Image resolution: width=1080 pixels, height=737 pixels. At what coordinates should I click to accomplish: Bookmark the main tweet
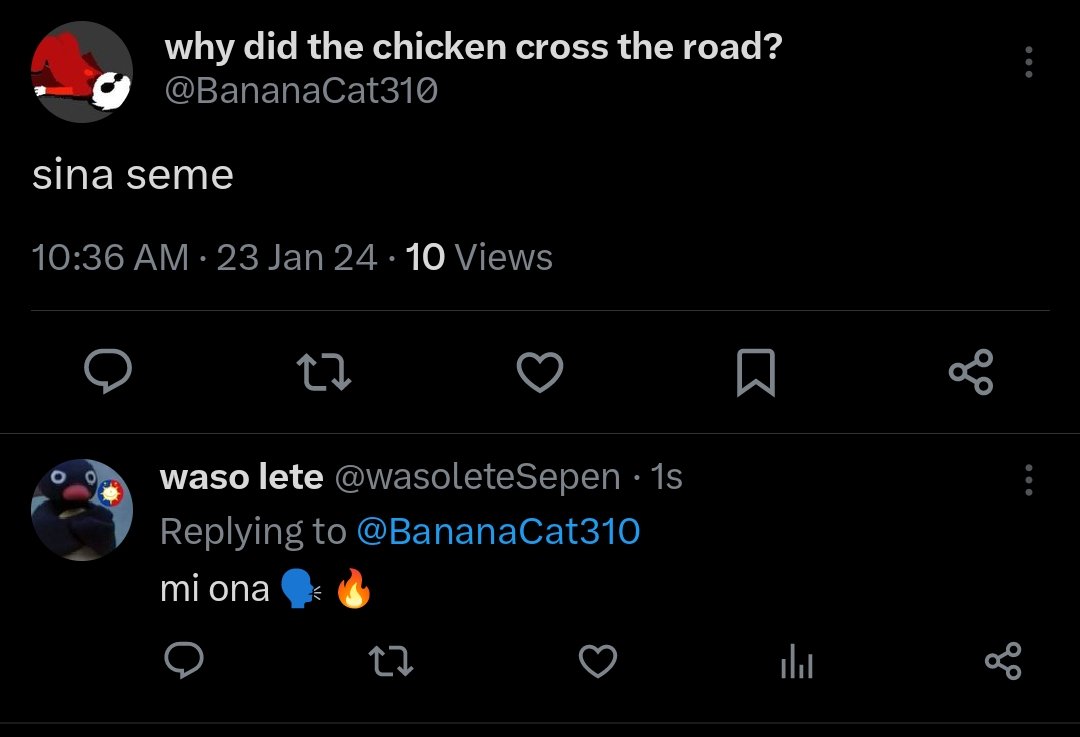756,373
